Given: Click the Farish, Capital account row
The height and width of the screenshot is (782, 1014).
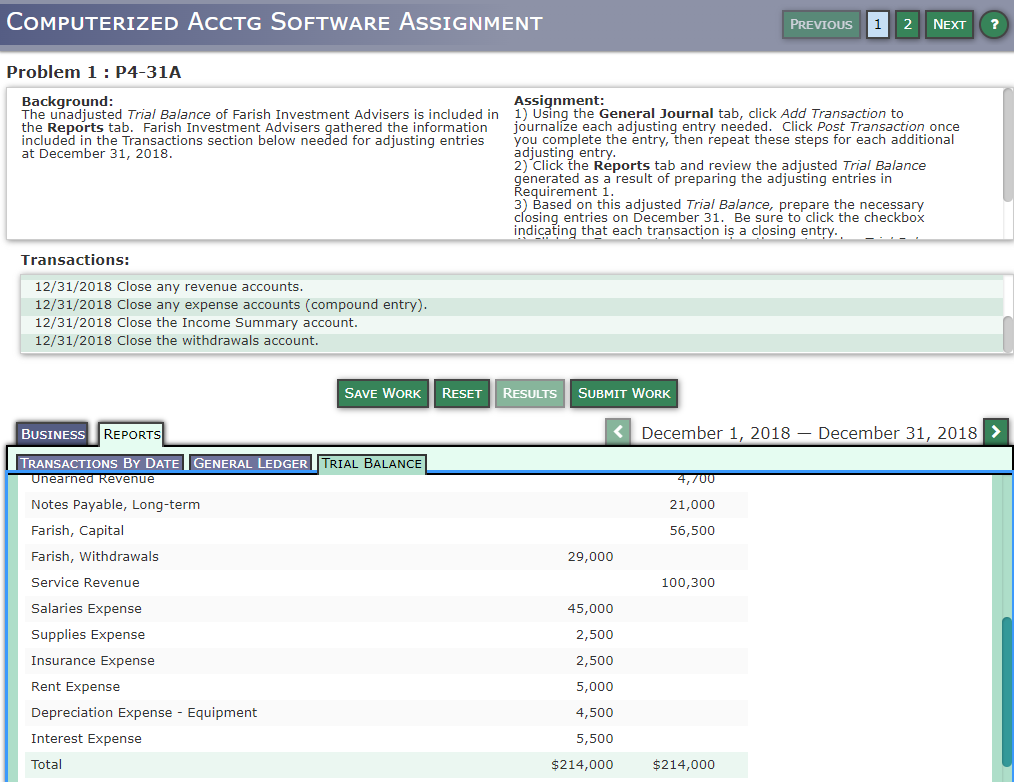Looking at the screenshot, I should point(386,530).
